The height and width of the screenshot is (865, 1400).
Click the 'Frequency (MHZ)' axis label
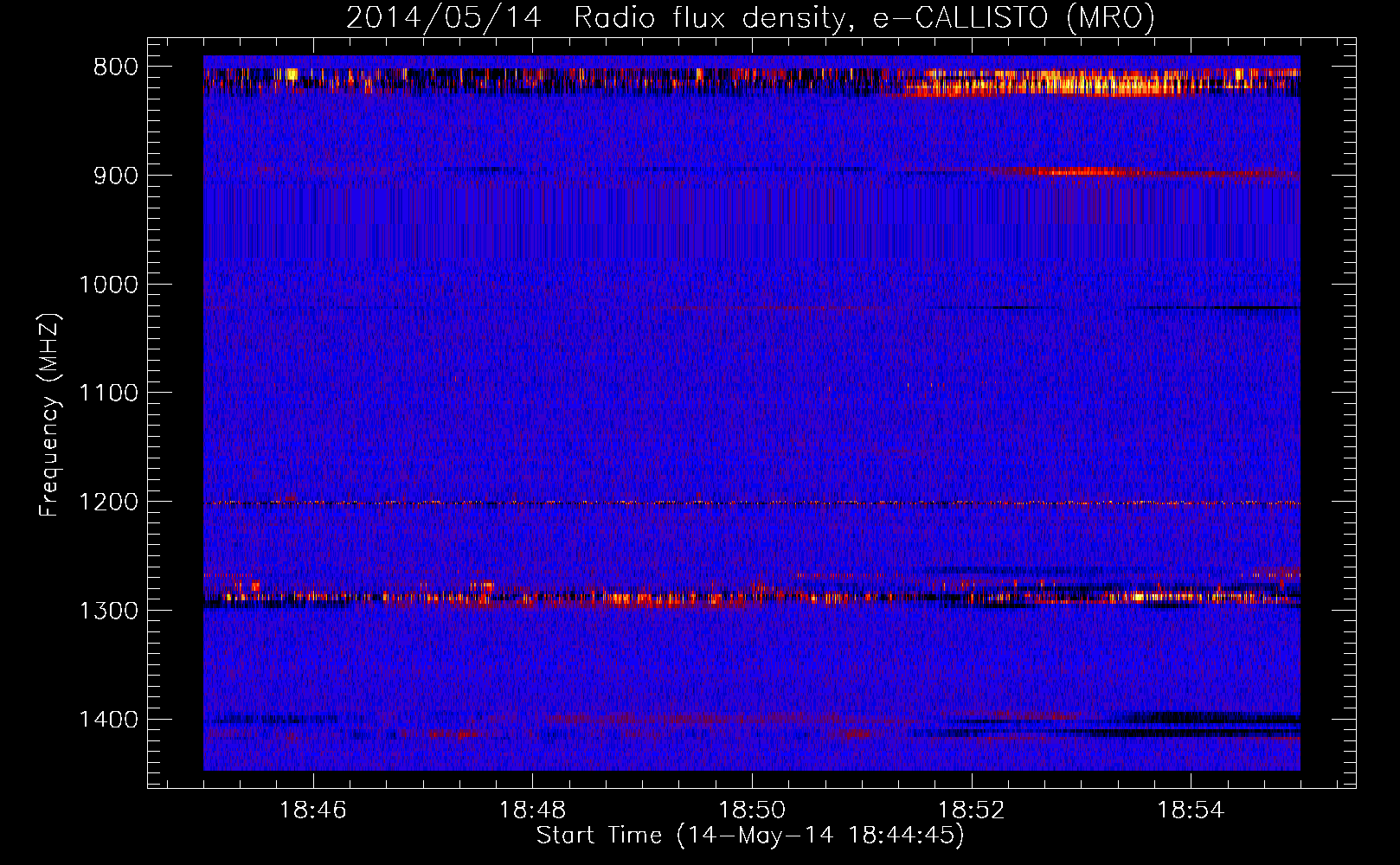click(49, 416)
